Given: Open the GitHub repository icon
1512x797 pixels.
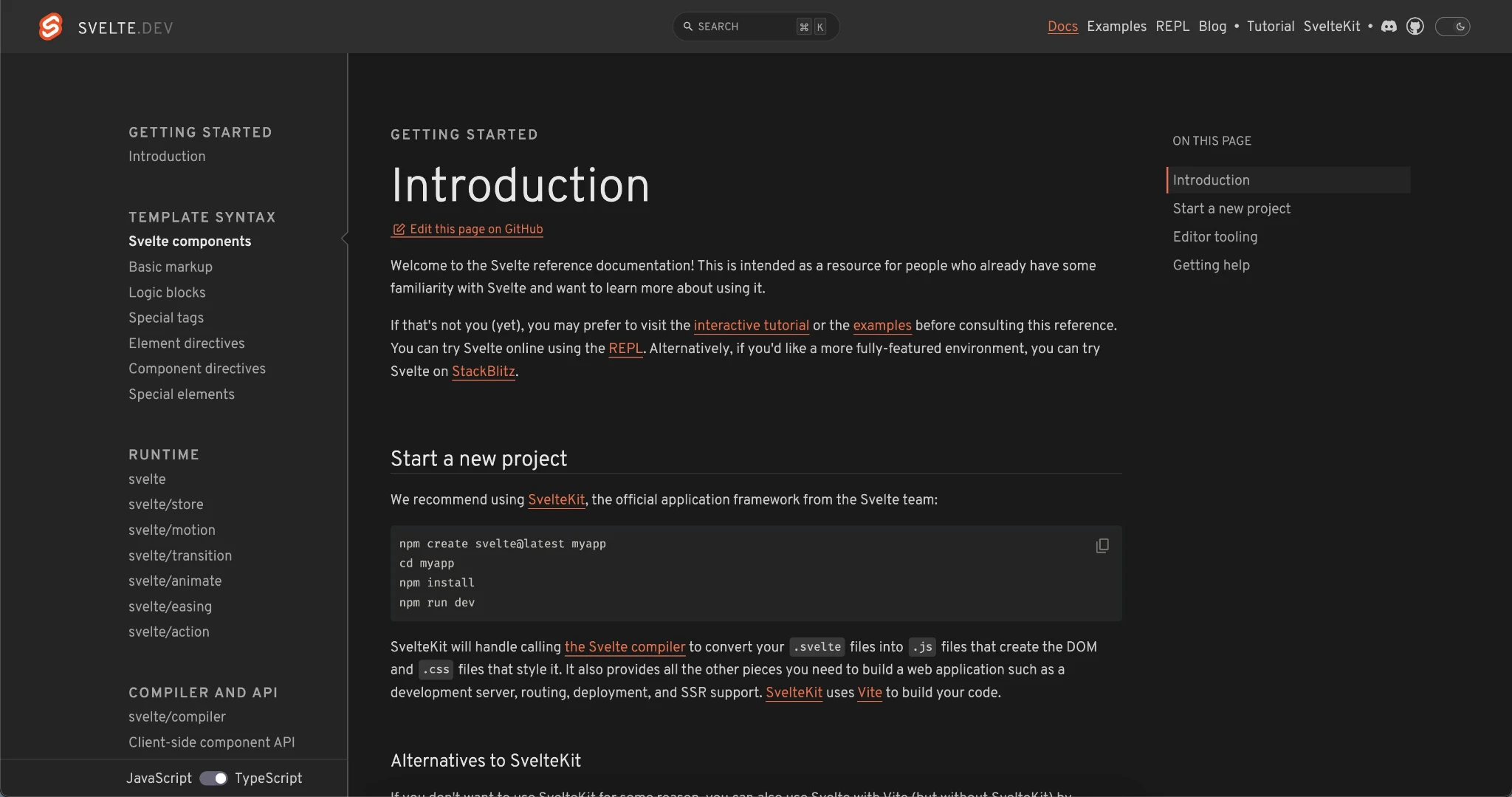Looking at the screenshot, I should (1415, 27).
